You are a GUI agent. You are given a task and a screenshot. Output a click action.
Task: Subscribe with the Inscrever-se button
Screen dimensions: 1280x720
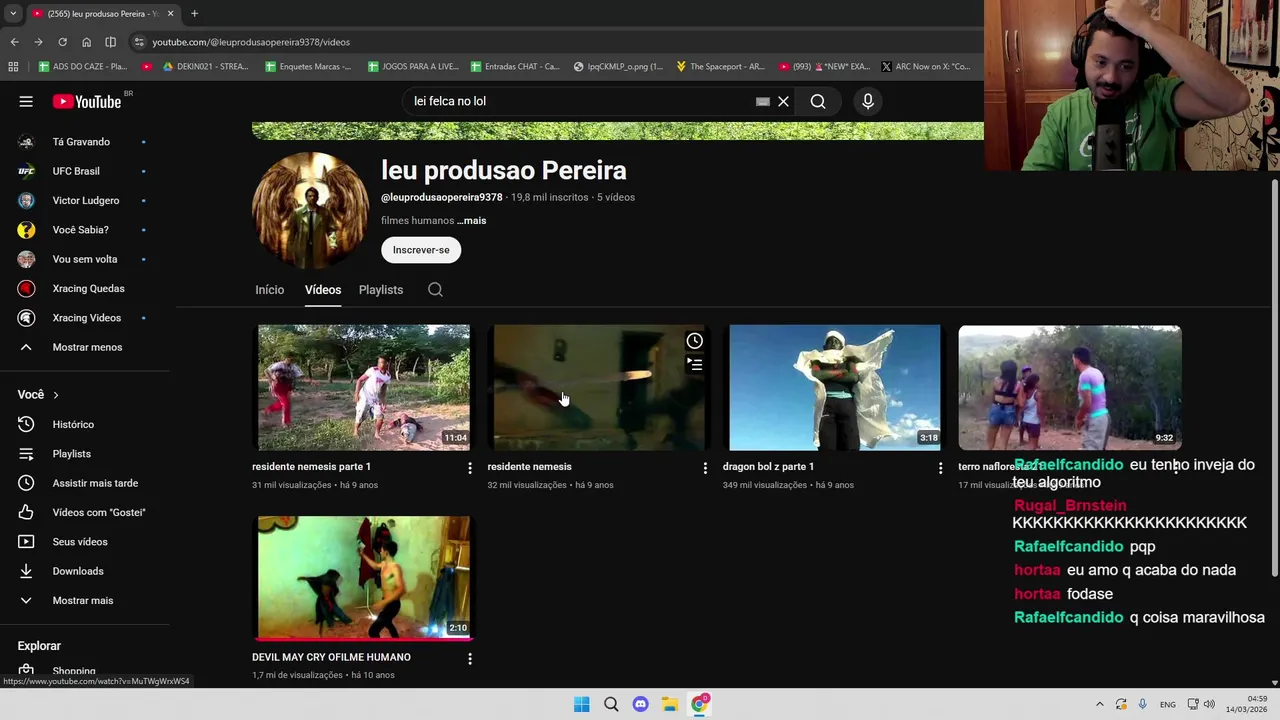coord(421,250)
